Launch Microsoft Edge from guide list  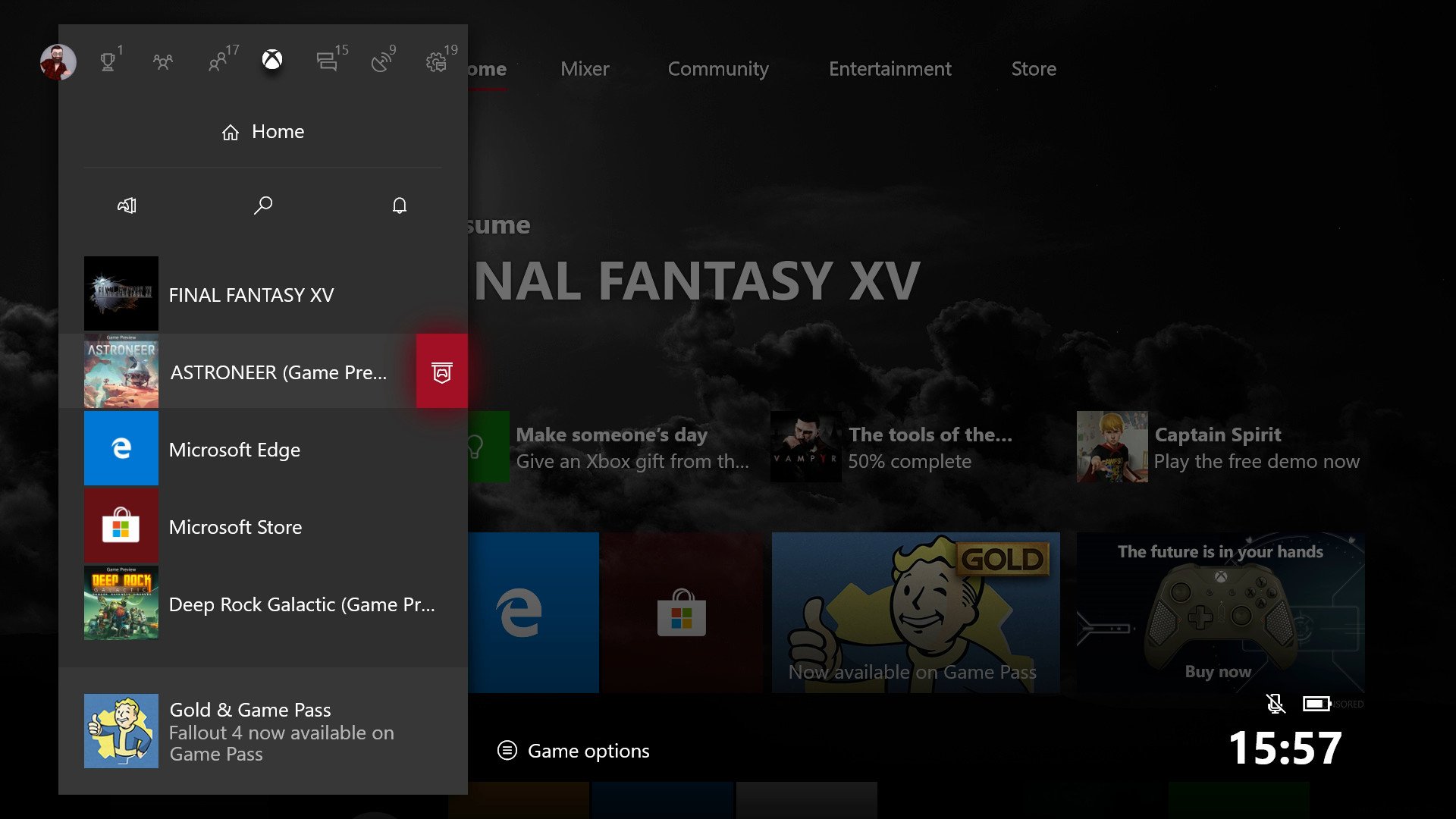(x=262, y=449)
